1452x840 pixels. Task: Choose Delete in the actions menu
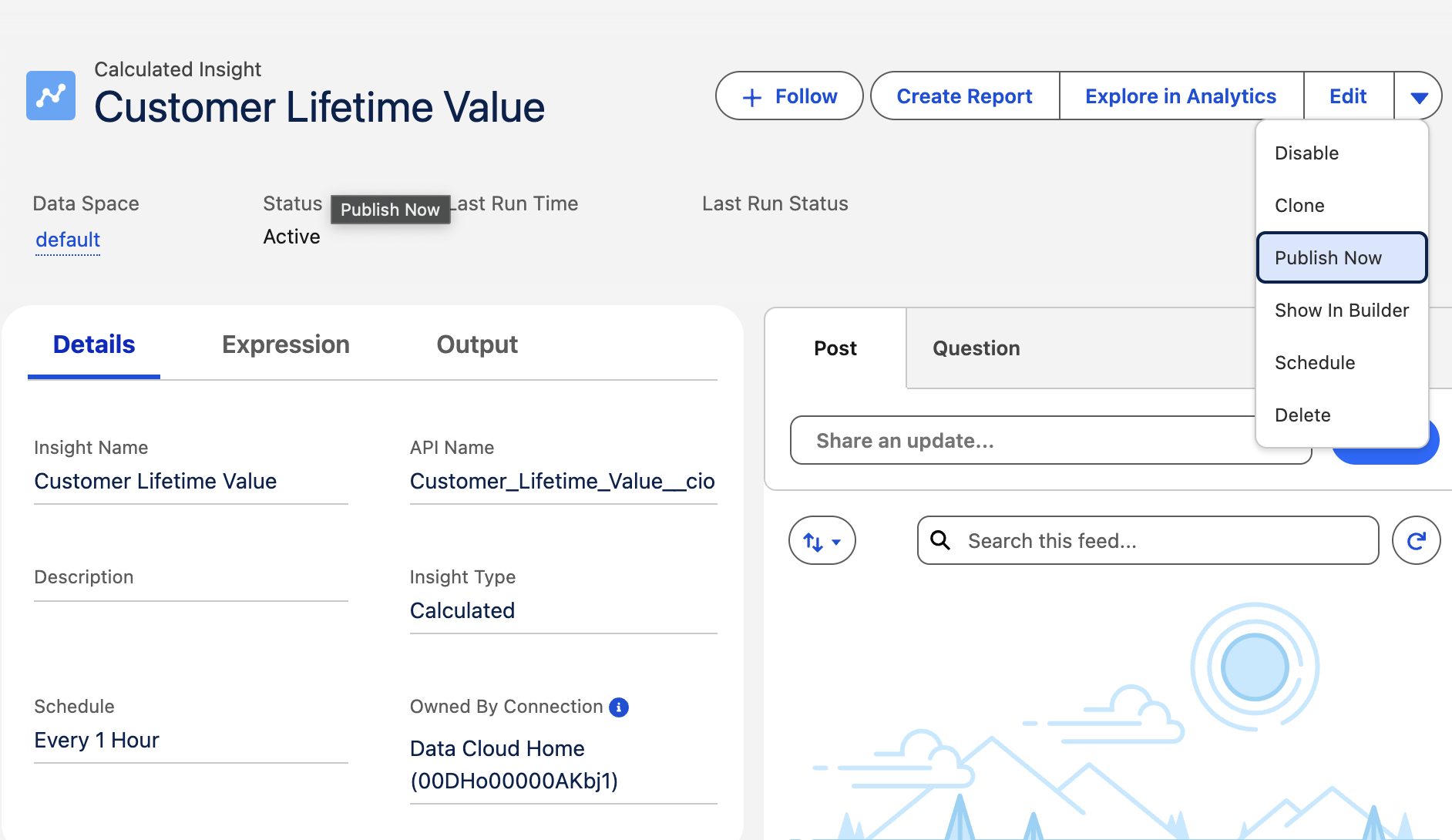pyautogui.click(x=1302, y=415)
